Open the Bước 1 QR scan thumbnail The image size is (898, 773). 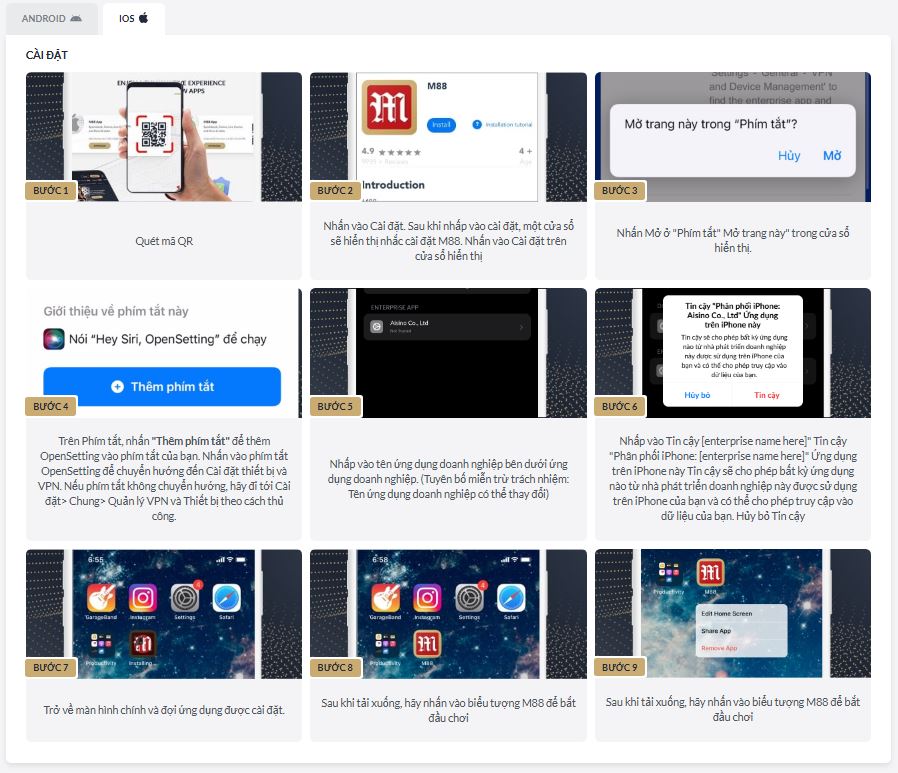coord(164,136)
